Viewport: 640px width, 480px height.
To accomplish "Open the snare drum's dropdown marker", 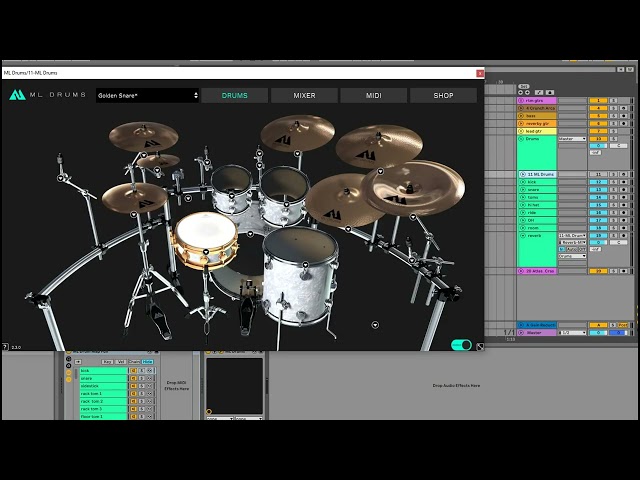I will click(x=206, y=252).
